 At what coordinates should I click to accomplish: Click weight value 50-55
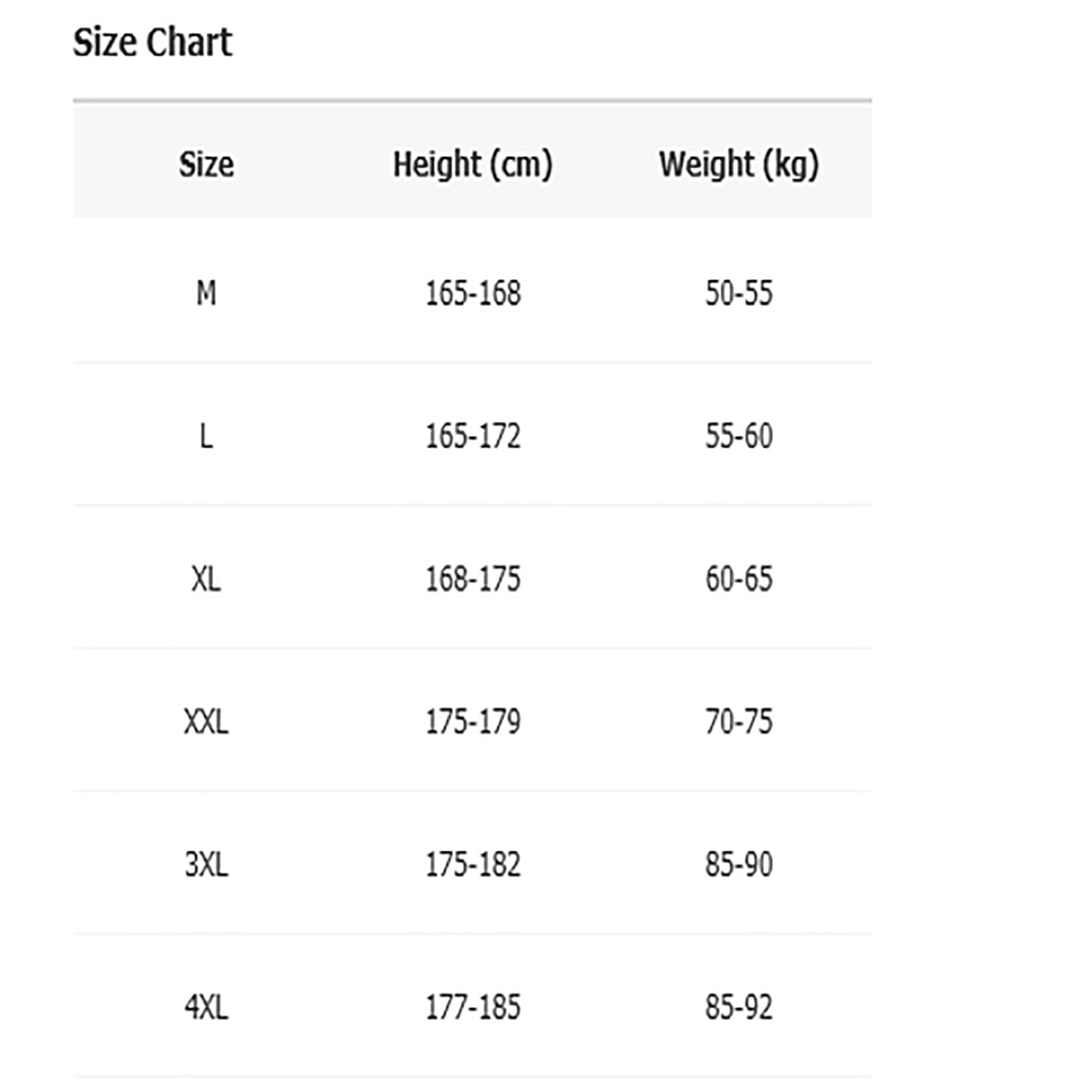(x=739, y=293)
